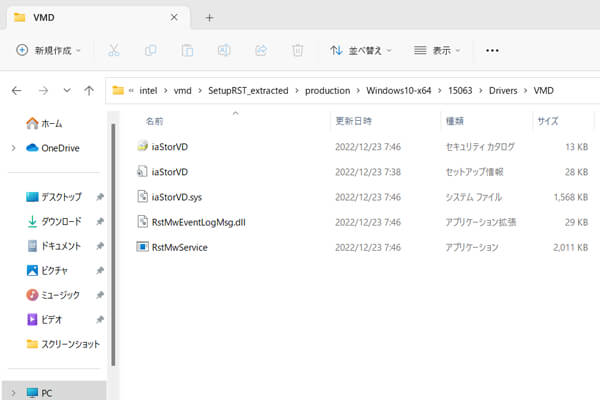Sort by 種類 column header
600x400 pixels.
[455, 121]
